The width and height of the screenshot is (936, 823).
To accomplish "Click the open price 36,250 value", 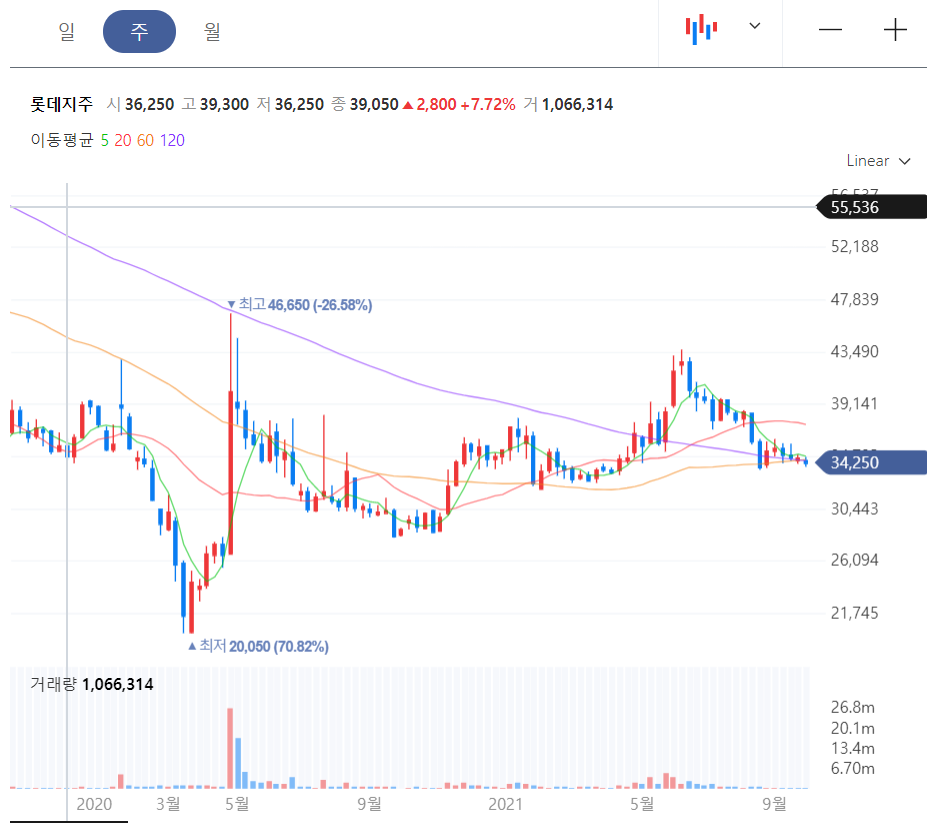I will pyautogui.click(x=149, y=104).
